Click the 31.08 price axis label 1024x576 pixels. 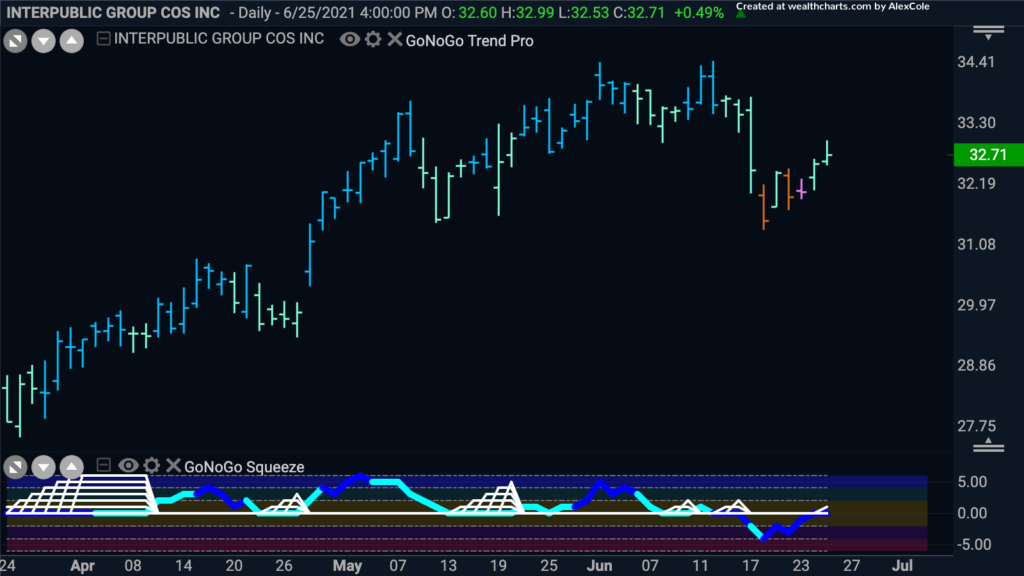tap(976, 245)
